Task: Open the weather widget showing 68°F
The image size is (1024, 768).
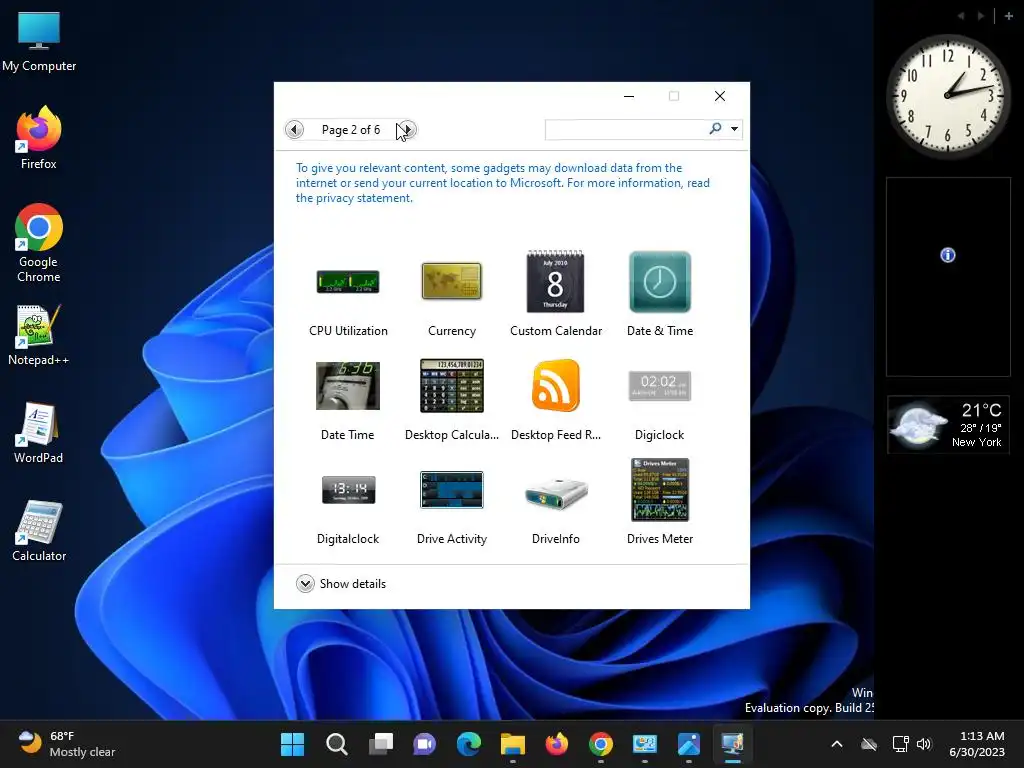Action: click(x=67, y=744)
